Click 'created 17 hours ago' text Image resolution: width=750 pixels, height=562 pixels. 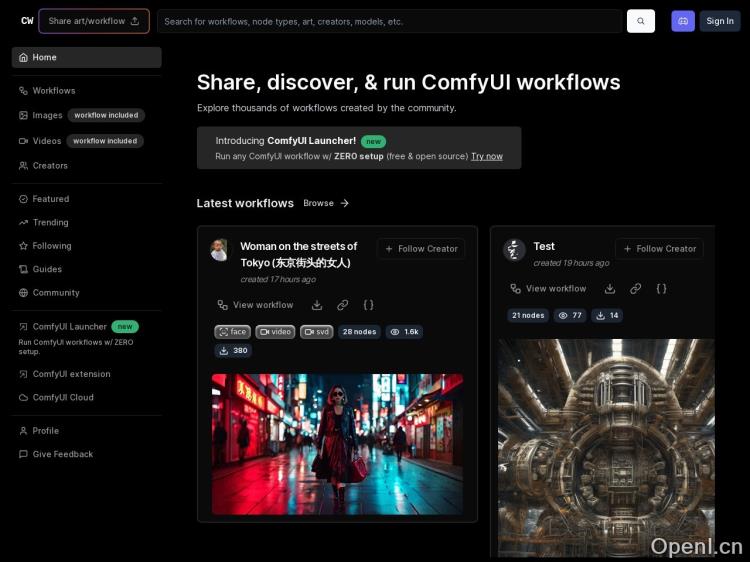point(278,279)
